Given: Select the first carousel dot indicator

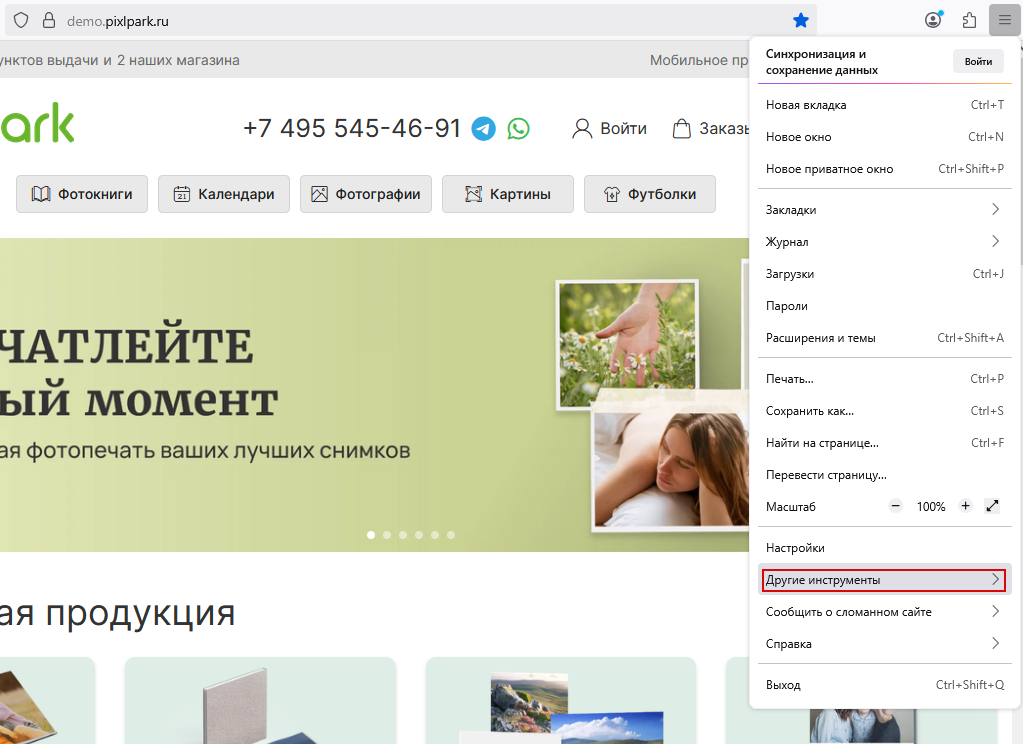Looking at the screenshot, I should pos(371,535).
